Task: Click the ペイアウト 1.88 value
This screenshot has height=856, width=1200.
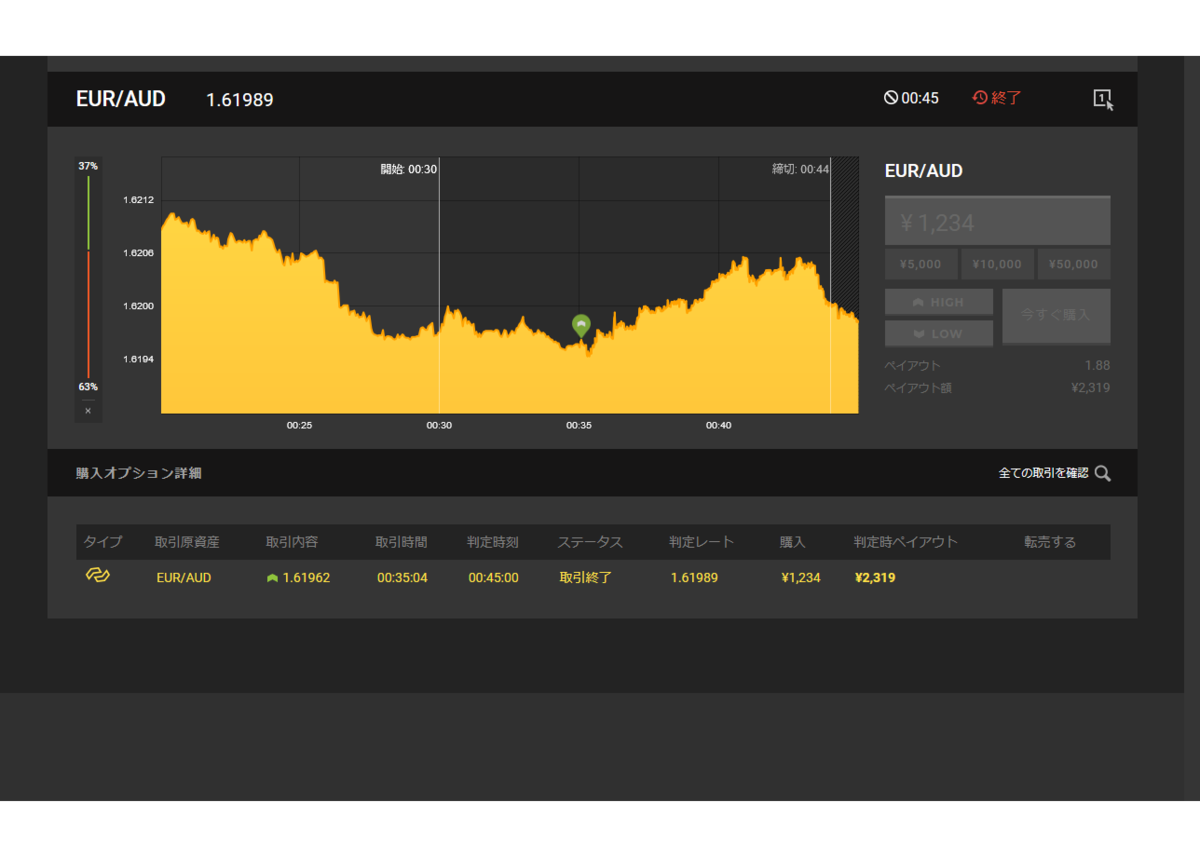Action: (x=1097, y=365)
